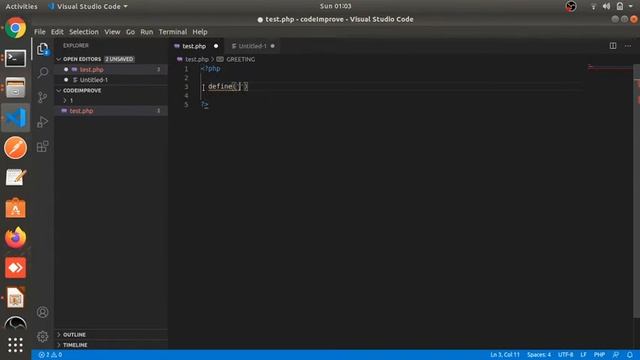
Task: Open the Manage gear icon
Action: click(x=42, y=336)
